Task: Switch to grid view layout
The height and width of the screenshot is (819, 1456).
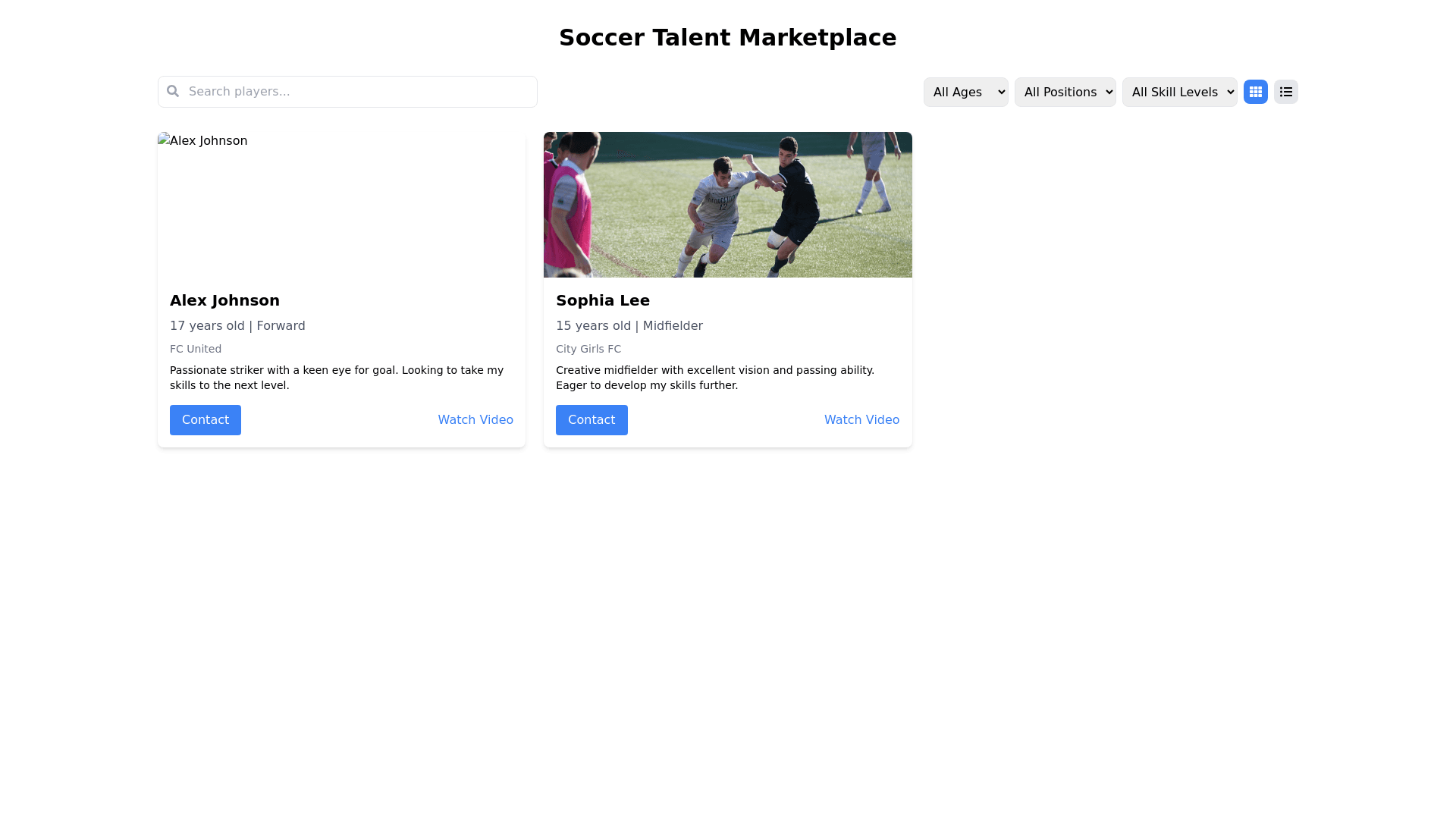Action: [1255, 92]
